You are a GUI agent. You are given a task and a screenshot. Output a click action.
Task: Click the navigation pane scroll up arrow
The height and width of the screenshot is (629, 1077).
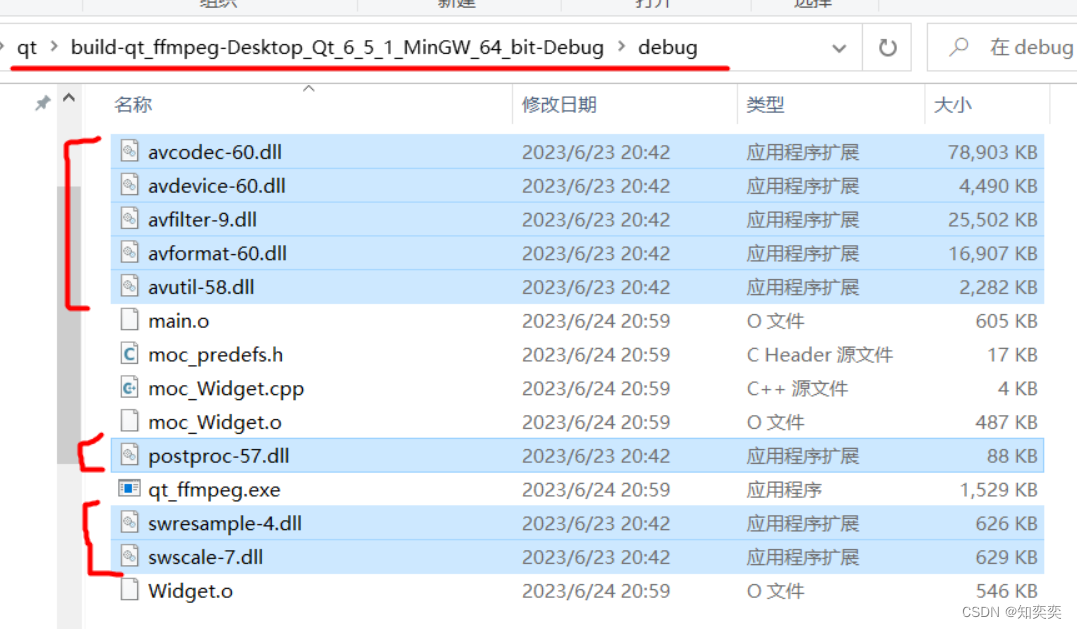coord(69,98)
